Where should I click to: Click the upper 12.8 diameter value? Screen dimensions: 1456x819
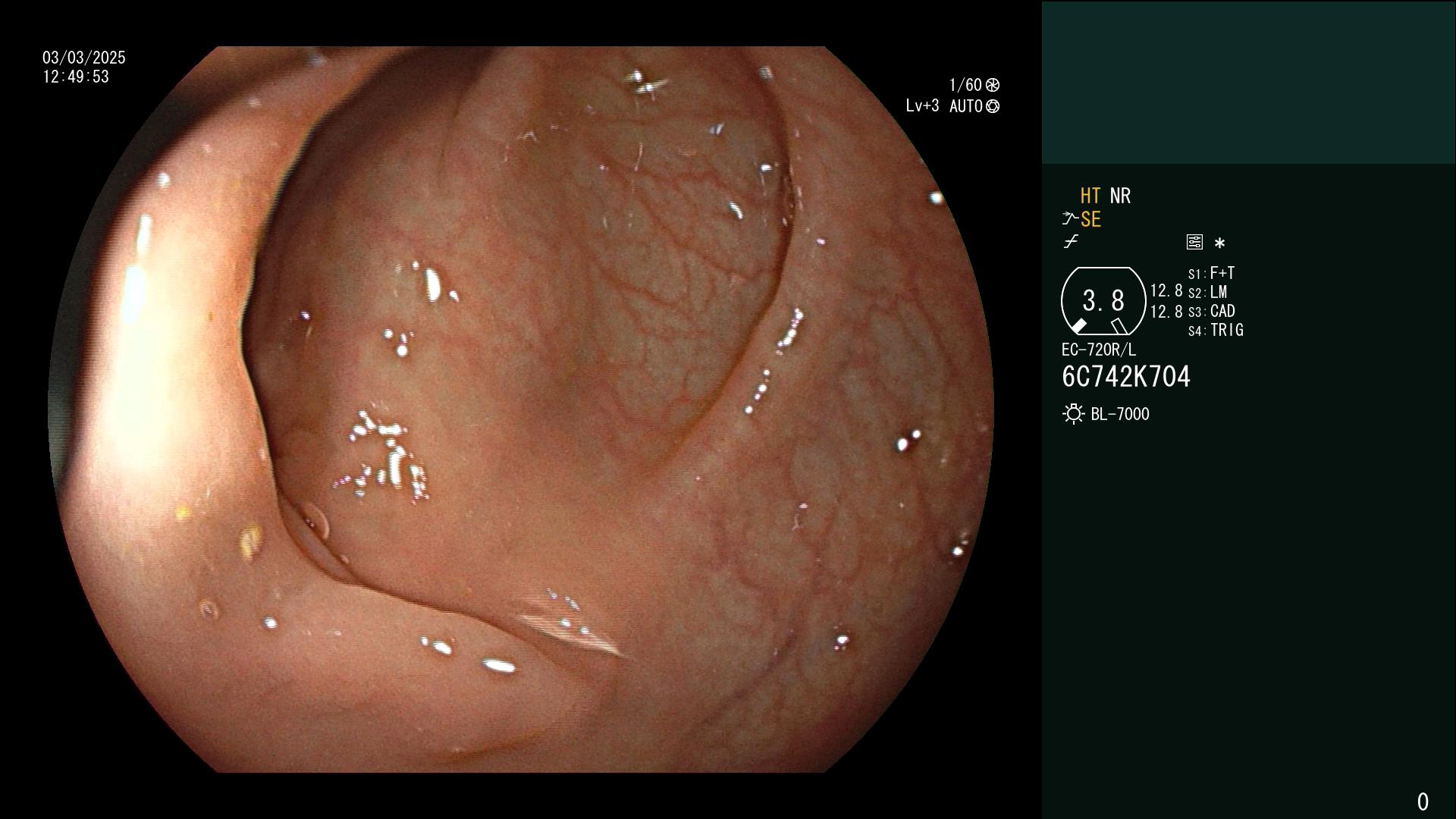click(1166, 290)
